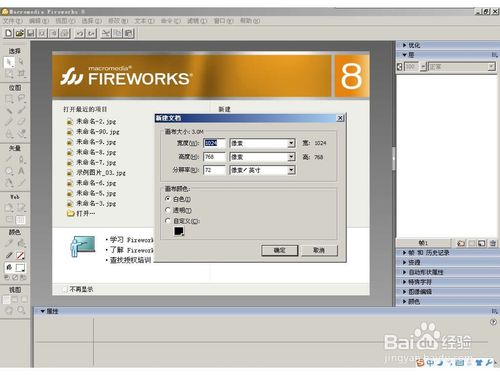Click the 取消 Cancel button
Image resolution: width=500 pixels, height=375 pixels.
[319, 250]
